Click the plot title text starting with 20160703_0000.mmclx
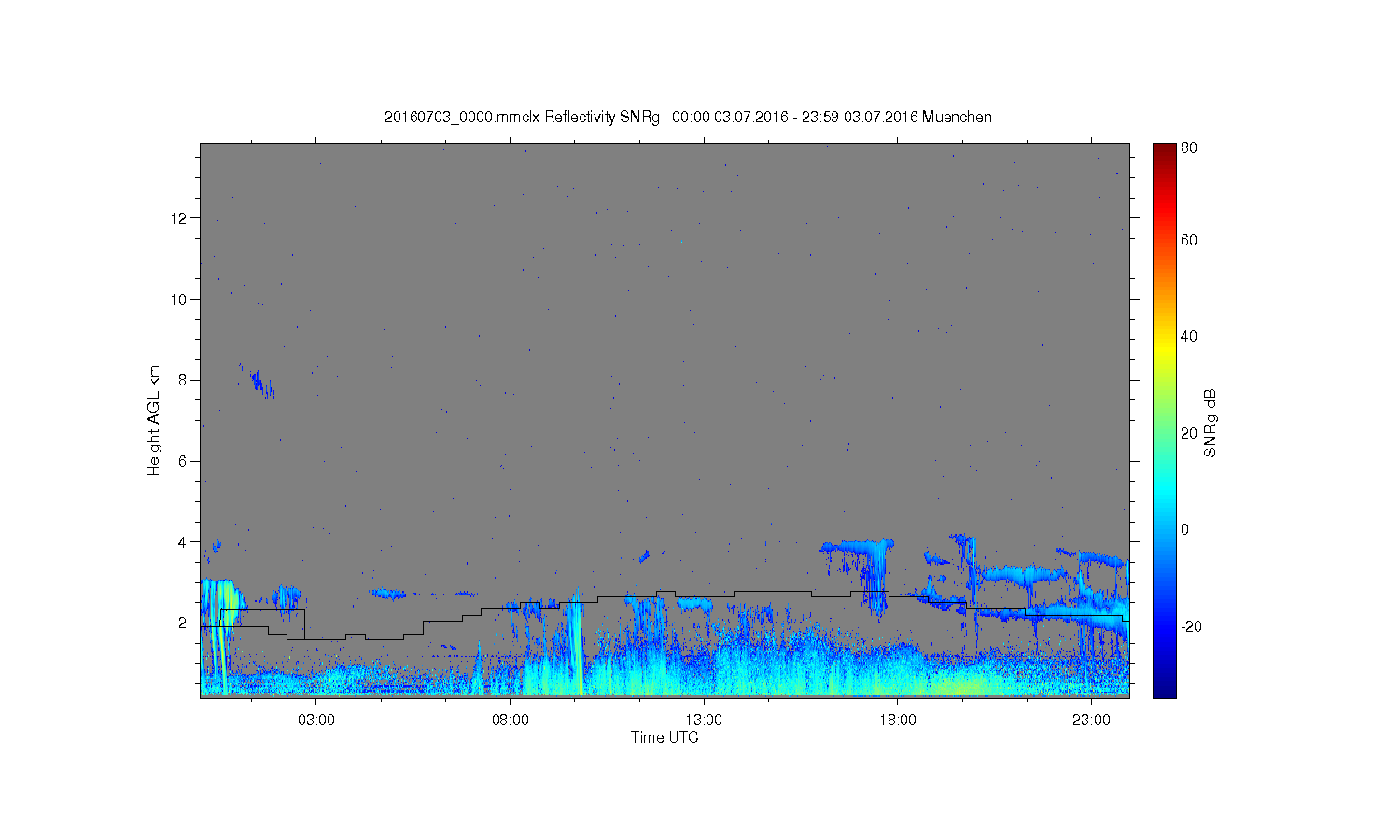 click(x=688, y=117)
